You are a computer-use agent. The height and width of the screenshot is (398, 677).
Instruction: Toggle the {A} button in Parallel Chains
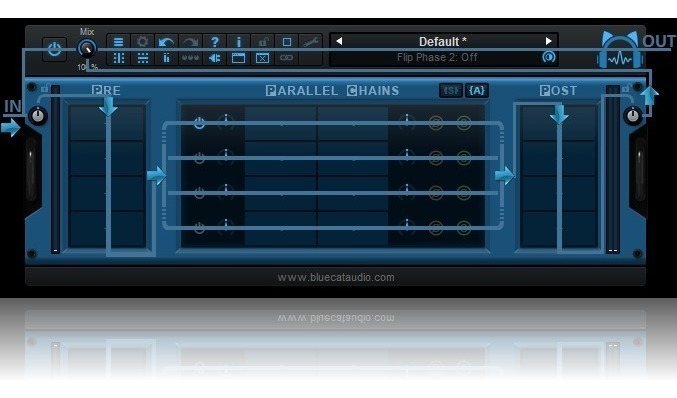[x=477, y=91]
